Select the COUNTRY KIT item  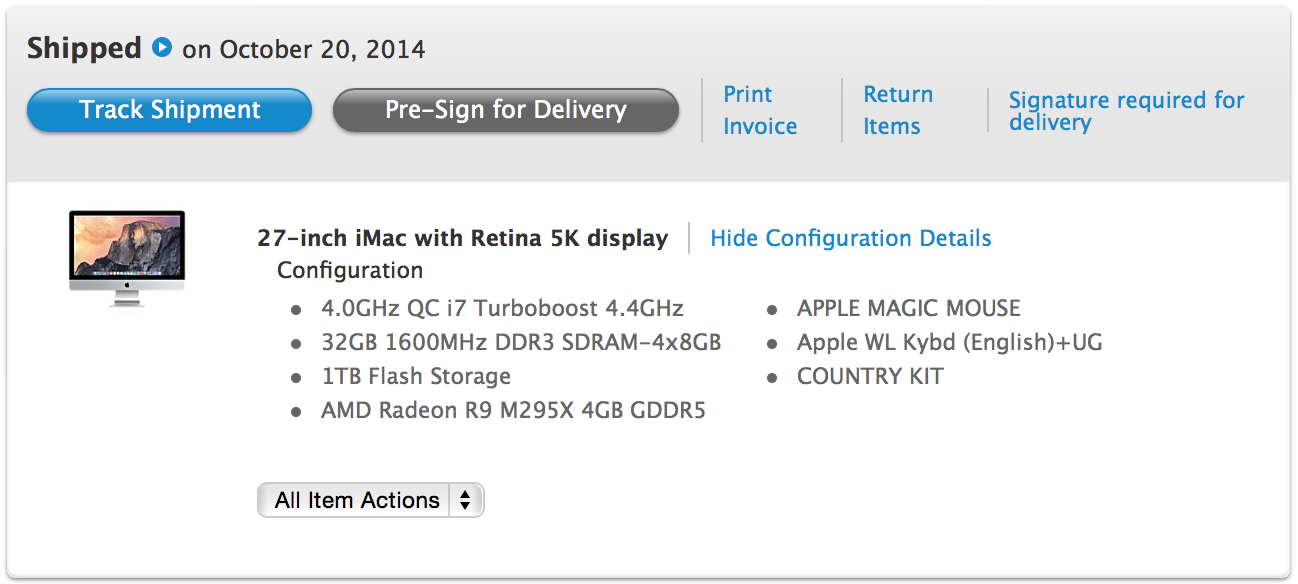pyautogui.click(x=869, y=376)
